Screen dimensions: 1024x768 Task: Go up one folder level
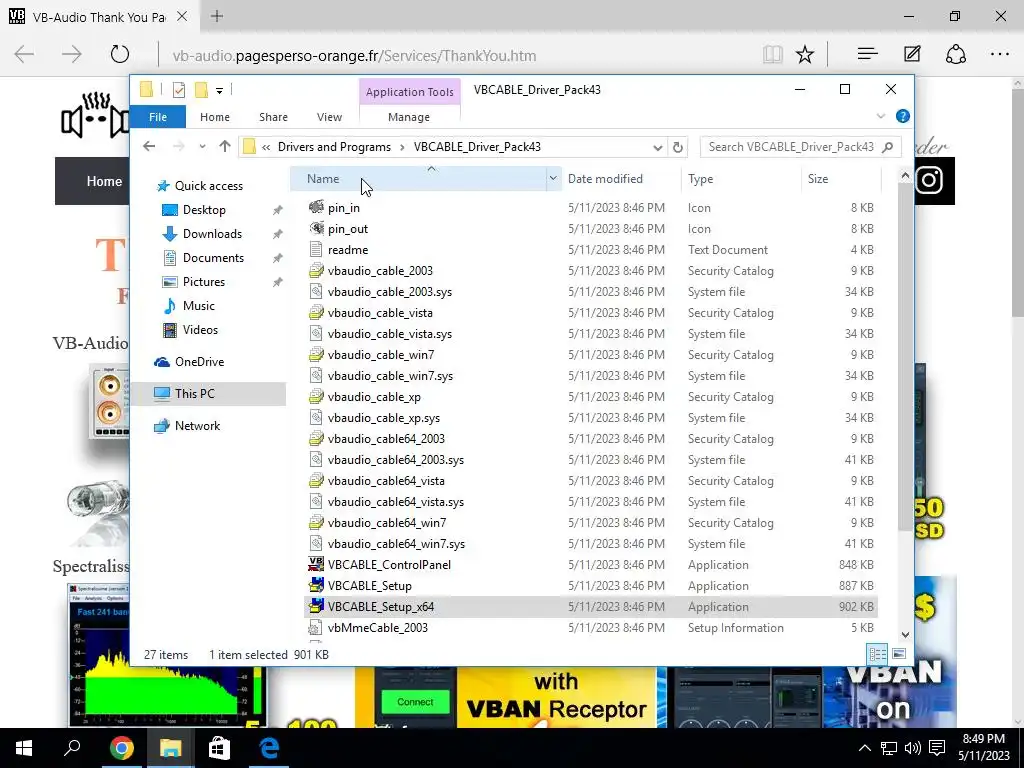225,146
